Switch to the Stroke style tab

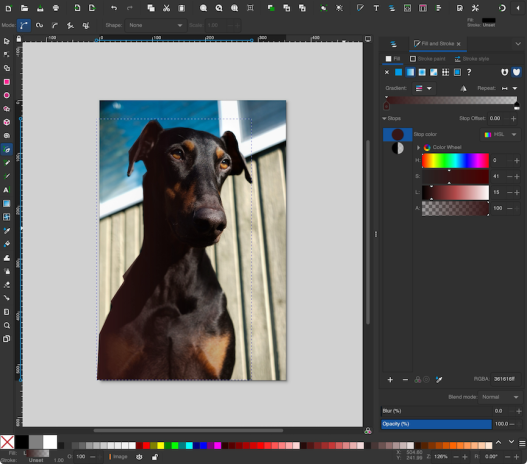click(x=472, y=59)
